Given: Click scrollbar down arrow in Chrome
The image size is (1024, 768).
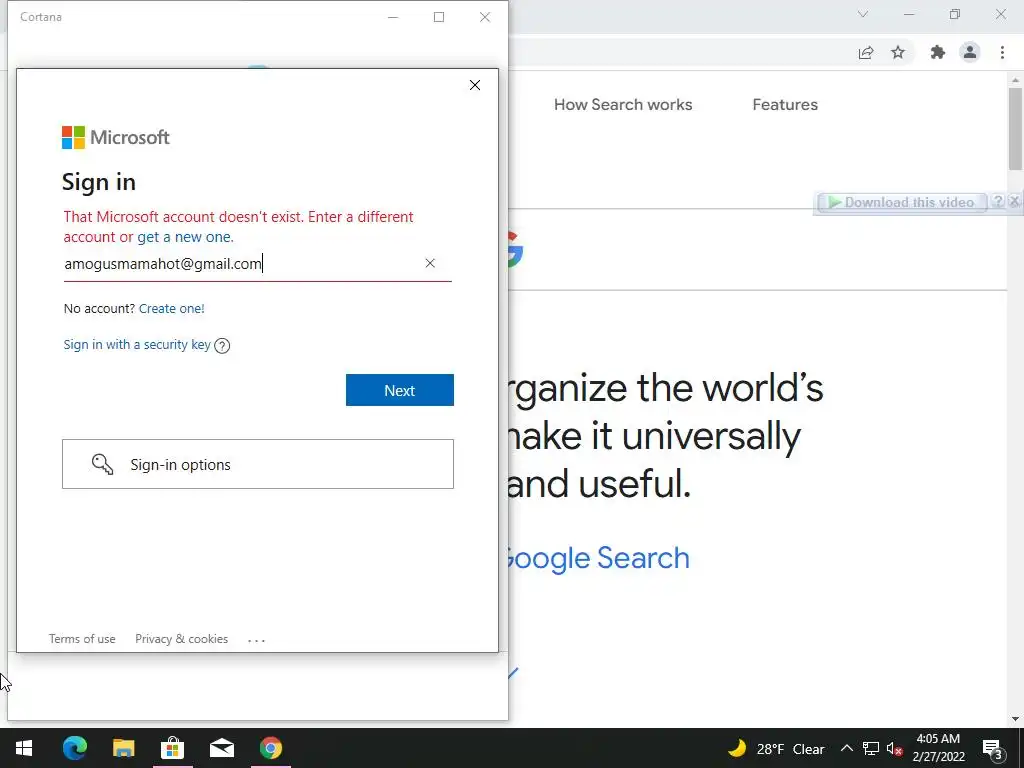Looking at the screenshot, I should point(1015,719).
